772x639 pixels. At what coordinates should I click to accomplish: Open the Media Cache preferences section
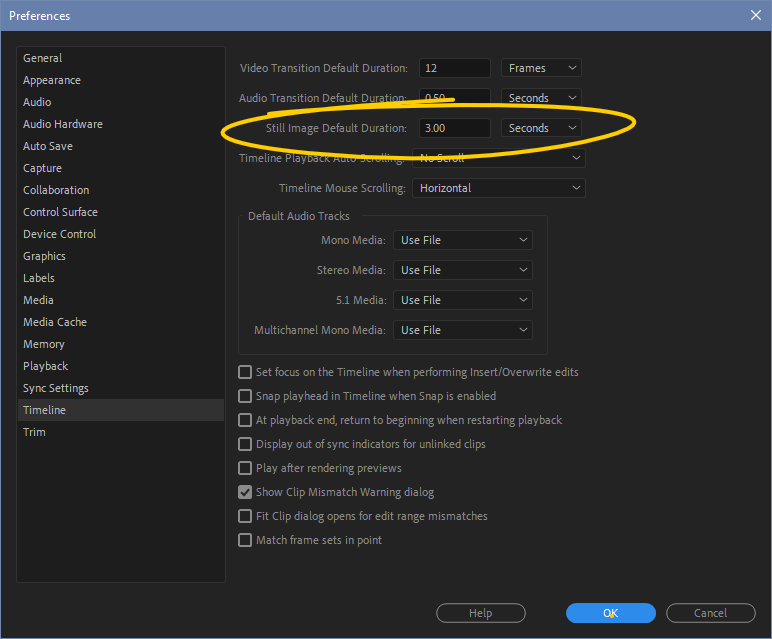pyautogui.click(x=55, y=322)
